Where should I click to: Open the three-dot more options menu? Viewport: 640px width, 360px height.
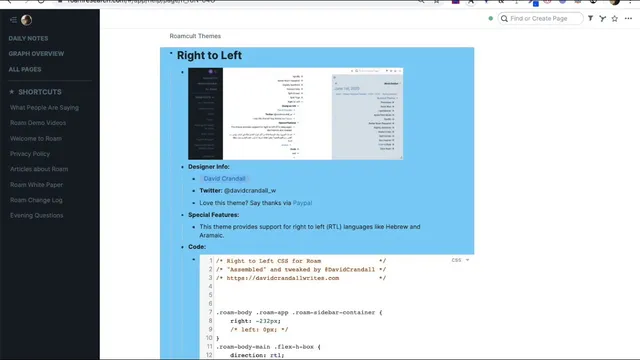(628, 18)
